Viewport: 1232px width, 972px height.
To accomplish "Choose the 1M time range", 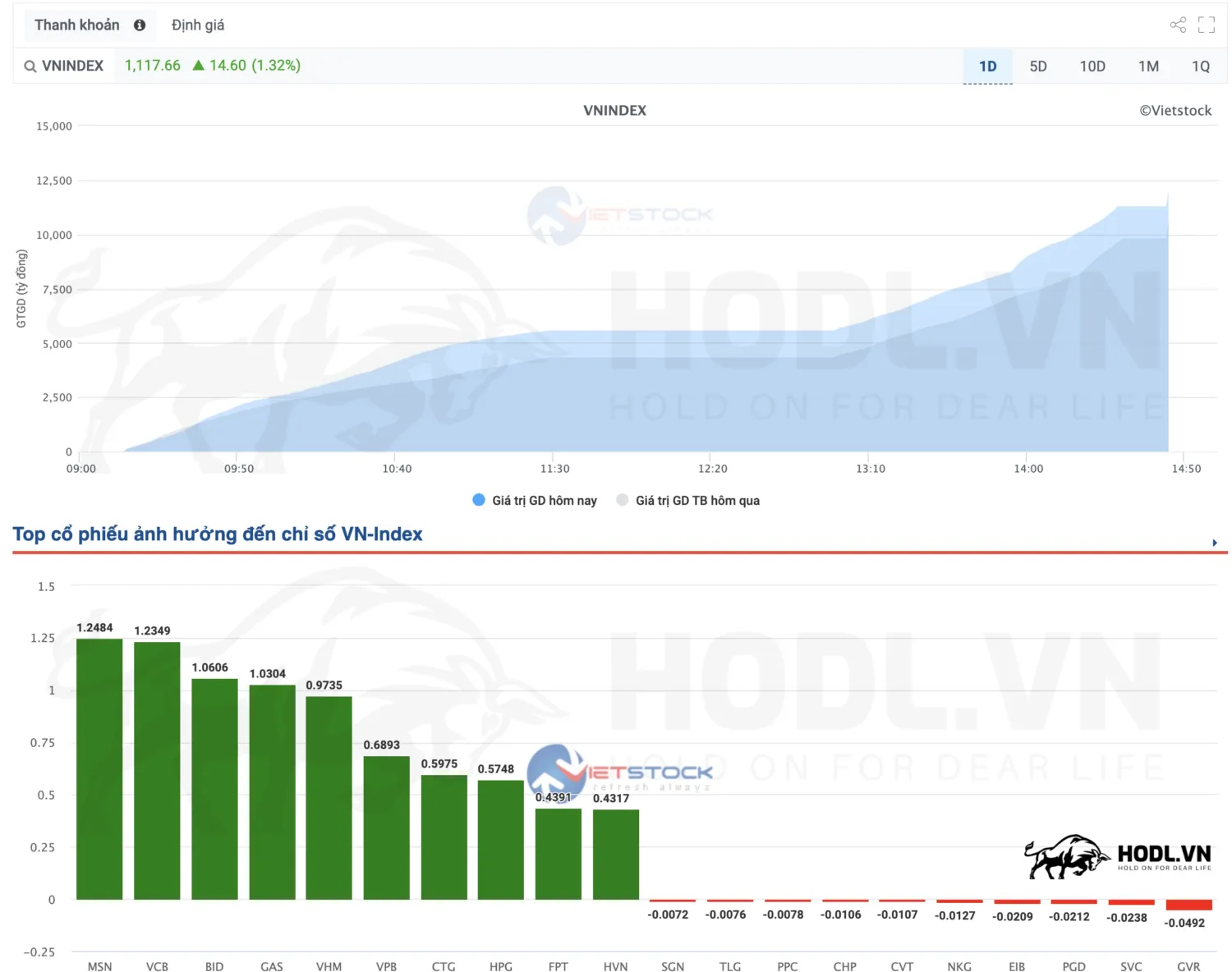I will point(1148,66).
